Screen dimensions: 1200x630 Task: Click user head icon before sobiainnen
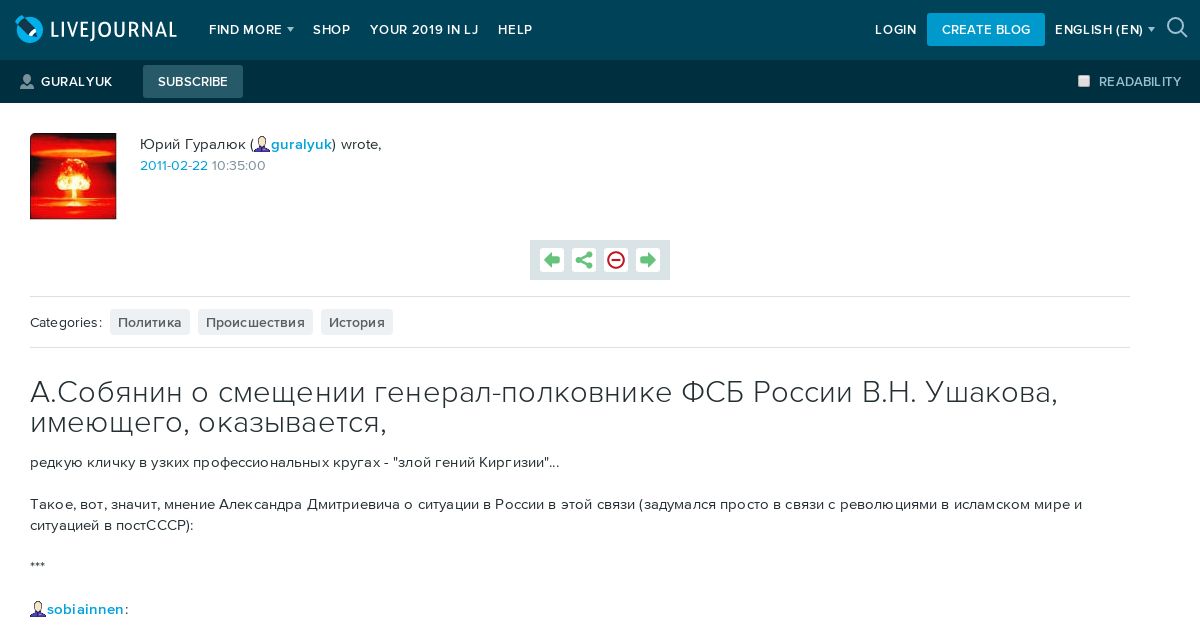coord(38,609)
